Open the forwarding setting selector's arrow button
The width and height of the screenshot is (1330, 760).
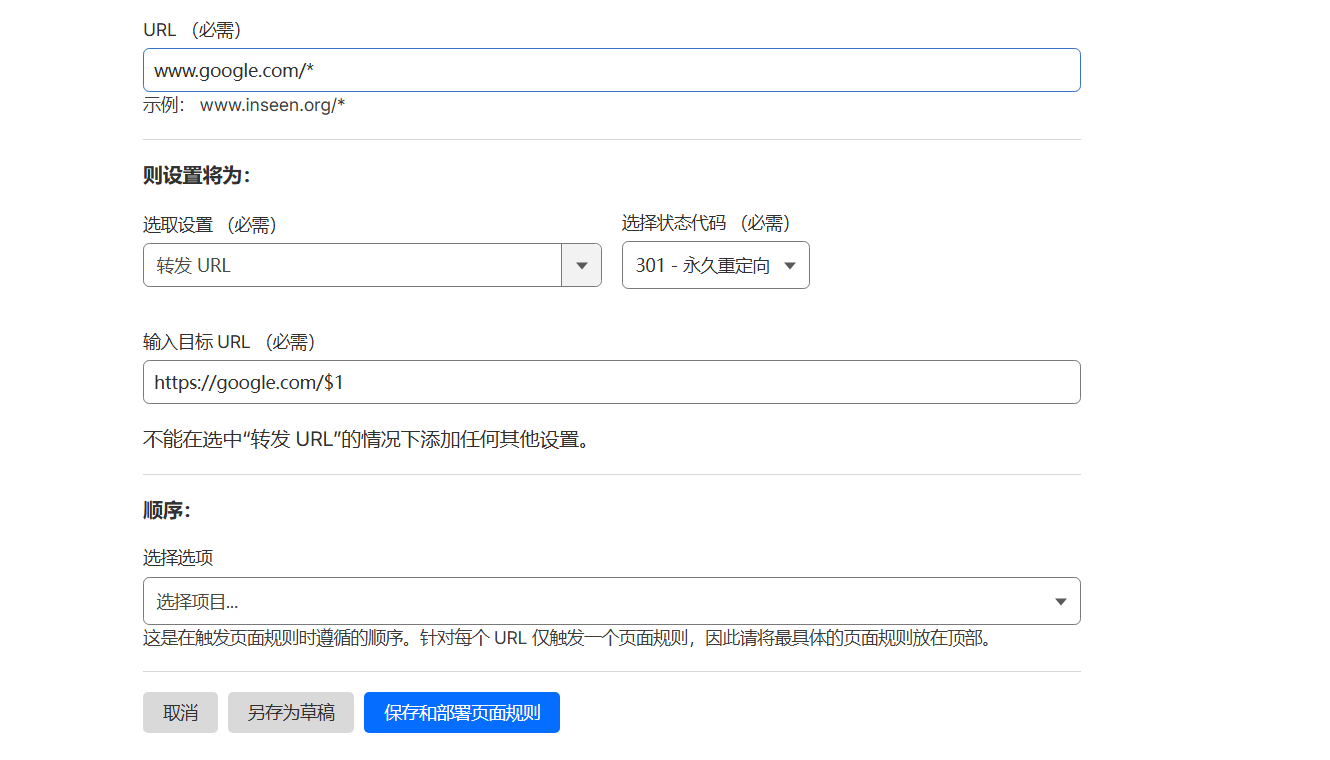(581, 265)
